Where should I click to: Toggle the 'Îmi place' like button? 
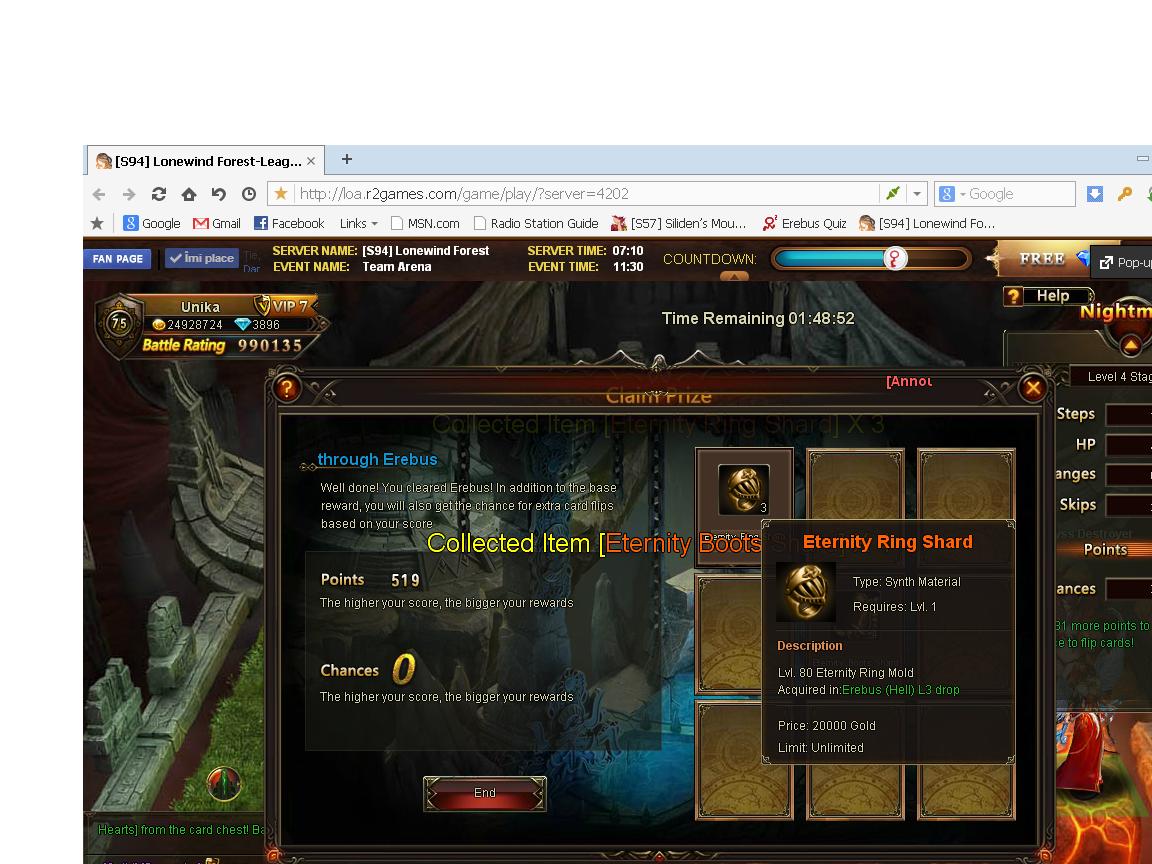pyautogui.click(x=201, y=258)
